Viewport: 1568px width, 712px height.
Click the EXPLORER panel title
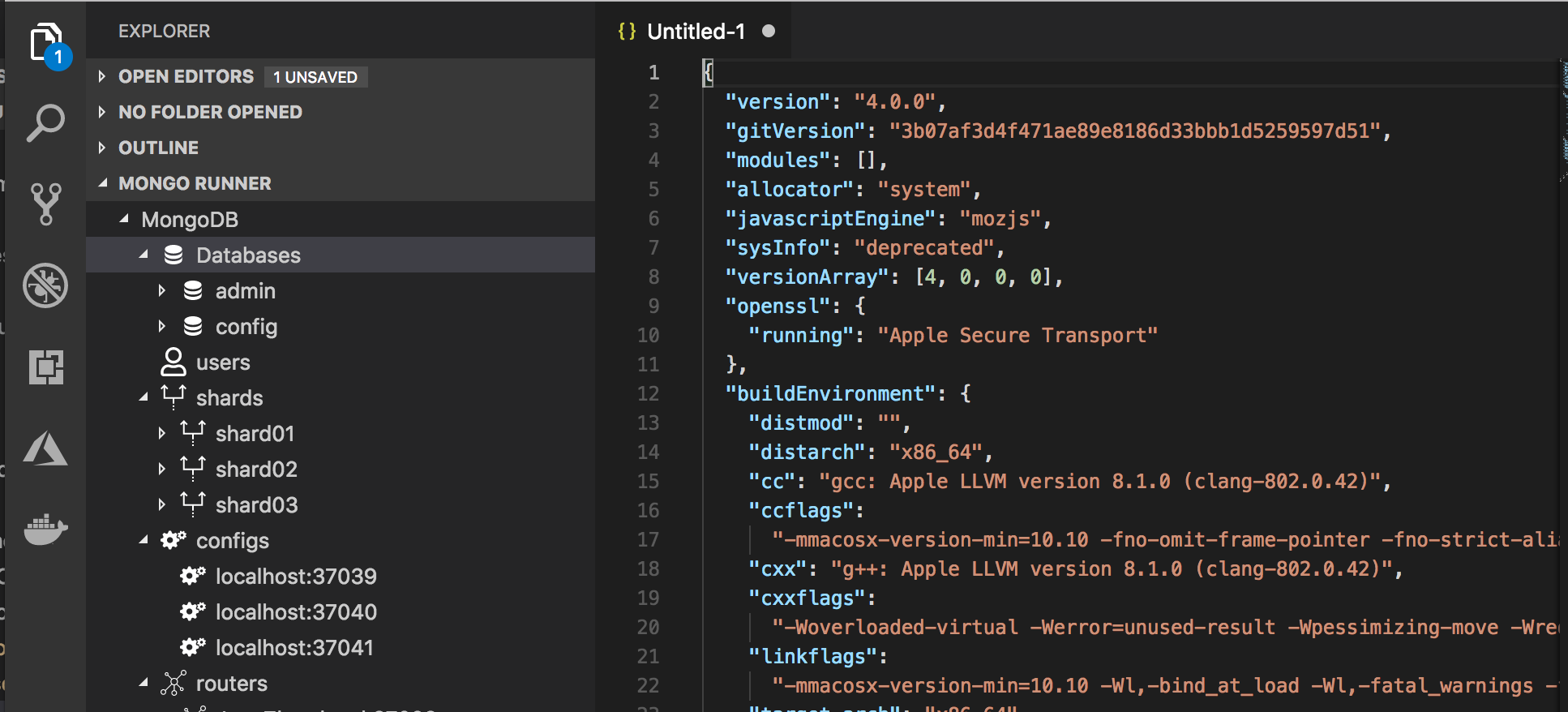[164, 32]
